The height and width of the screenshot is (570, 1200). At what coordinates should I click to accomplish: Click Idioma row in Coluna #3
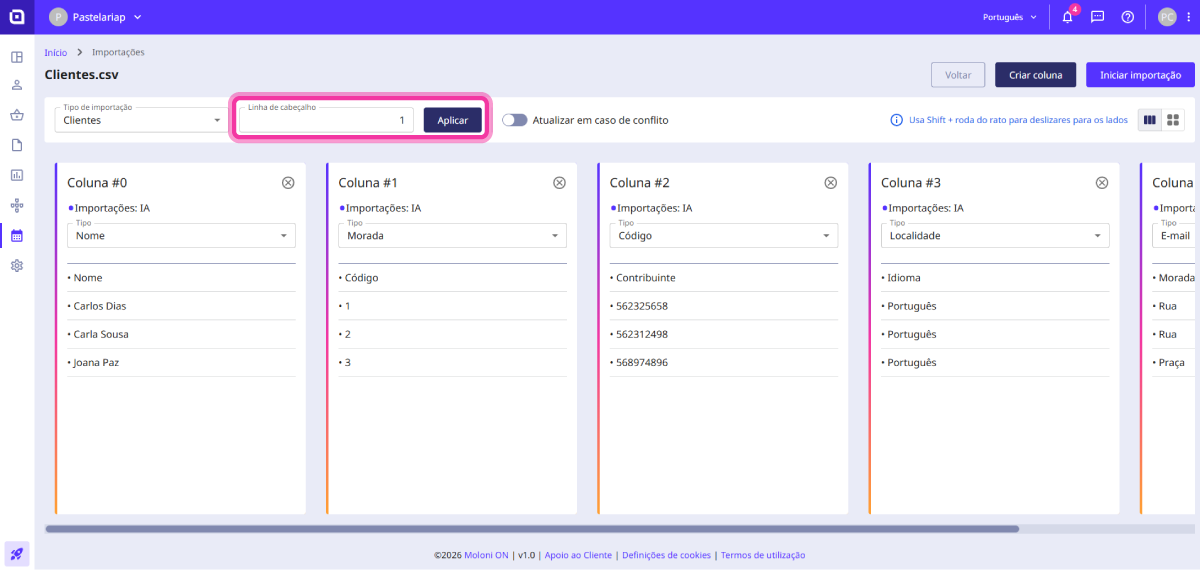(995, 278)
